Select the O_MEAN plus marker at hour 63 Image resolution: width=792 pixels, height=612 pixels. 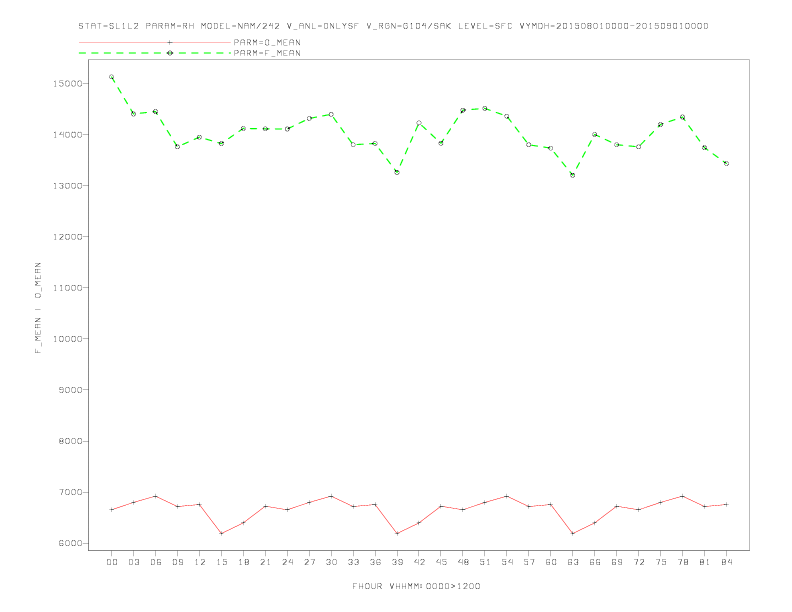click(x=573, y=533)
